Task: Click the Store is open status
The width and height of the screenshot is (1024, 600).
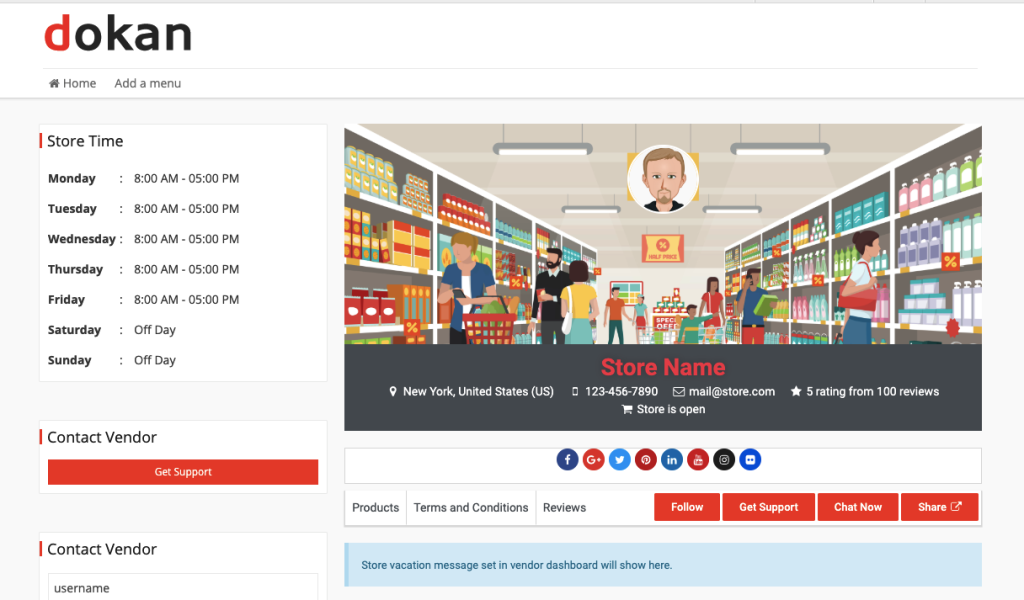Action: tap(671, 409)
